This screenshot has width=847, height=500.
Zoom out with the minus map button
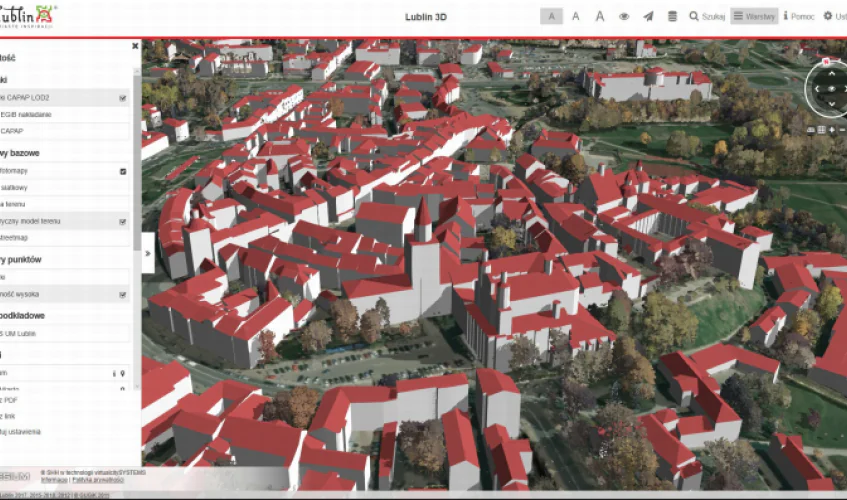pyautogui.click(x=842, y=130)
